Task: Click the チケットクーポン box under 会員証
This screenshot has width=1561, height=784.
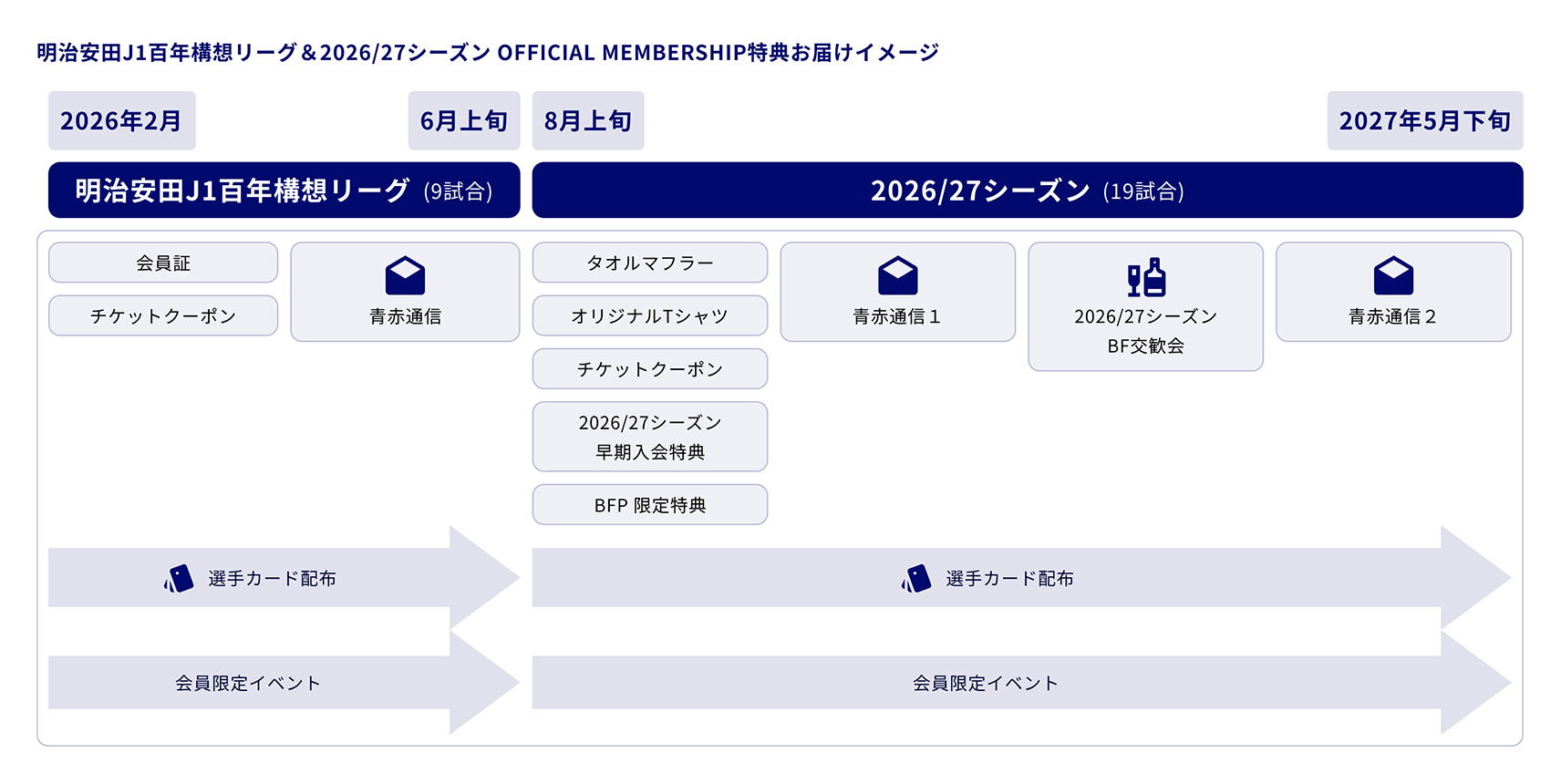Action: 163,315
